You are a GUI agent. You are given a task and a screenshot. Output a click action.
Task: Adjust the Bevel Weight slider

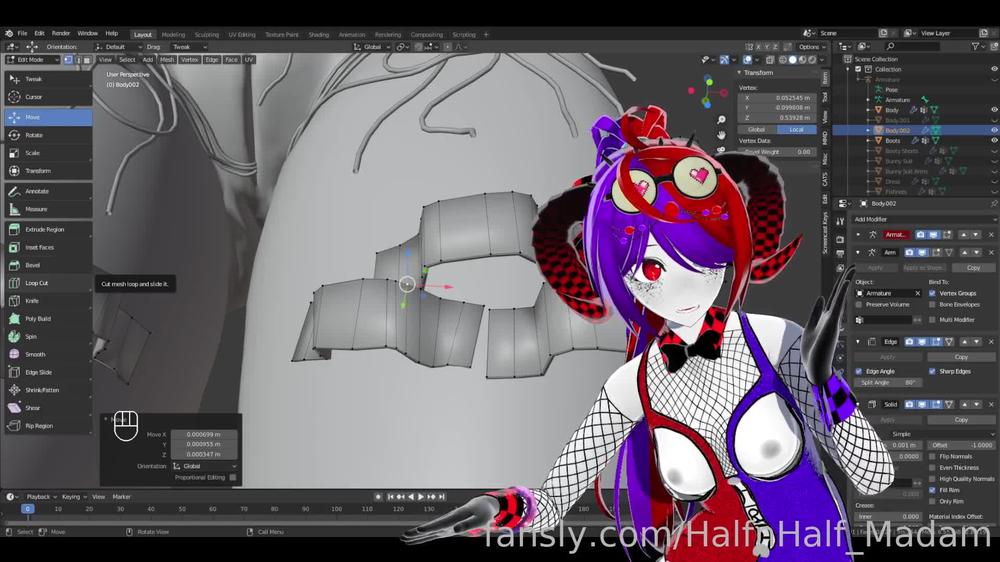[x=777, y=152]
